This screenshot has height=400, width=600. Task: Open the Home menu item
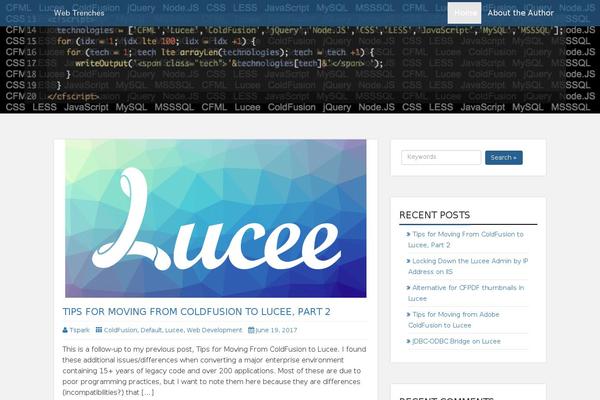pyautogui.click(x=465, y=13)
